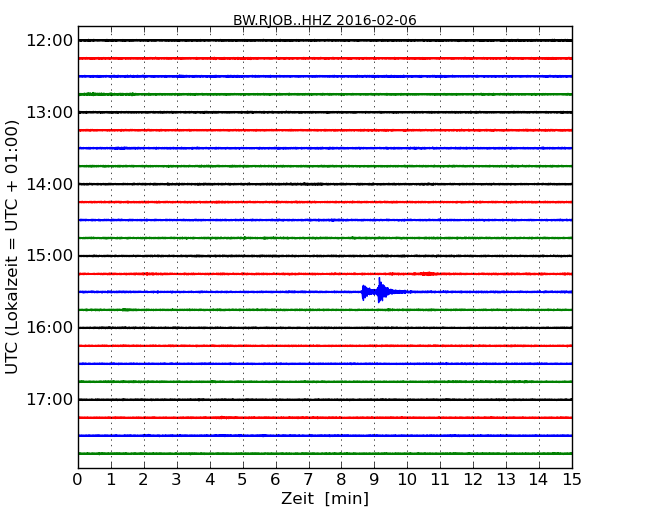
Task: Click the x-axis tick label 3
Action: (x=177, y=479)
